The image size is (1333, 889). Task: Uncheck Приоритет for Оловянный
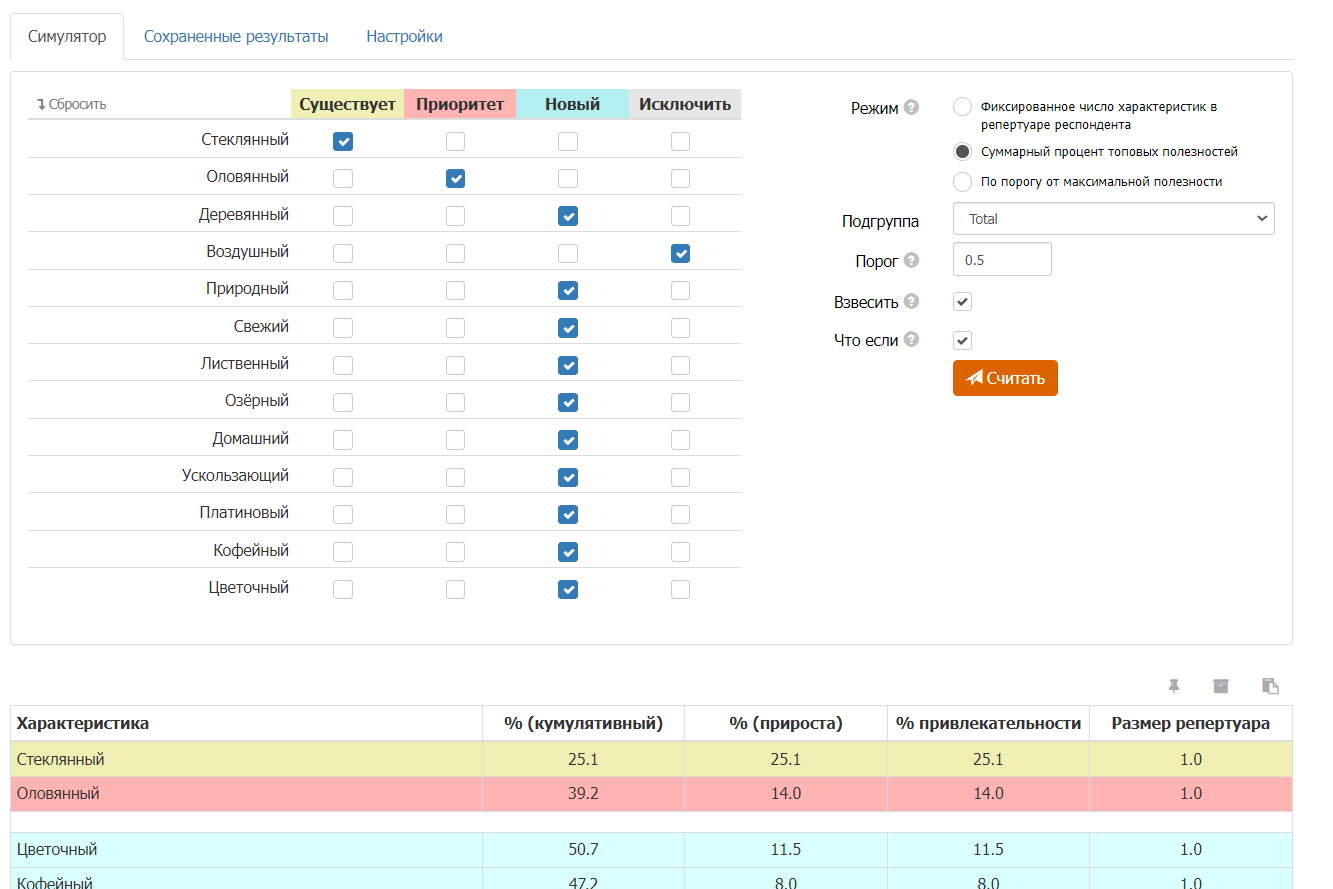[456, 179]
